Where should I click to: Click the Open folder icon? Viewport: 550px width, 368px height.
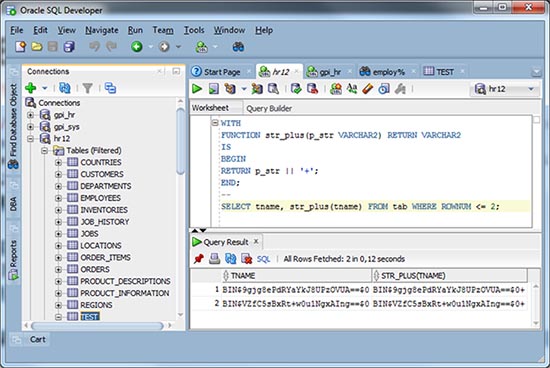[x=37, y=47]
